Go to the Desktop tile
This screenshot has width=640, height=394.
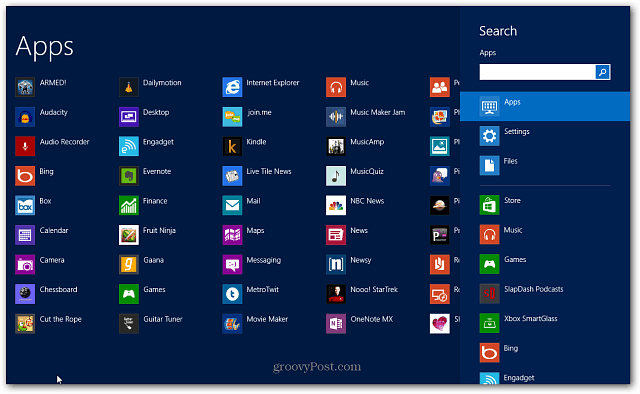coord(129,117)
